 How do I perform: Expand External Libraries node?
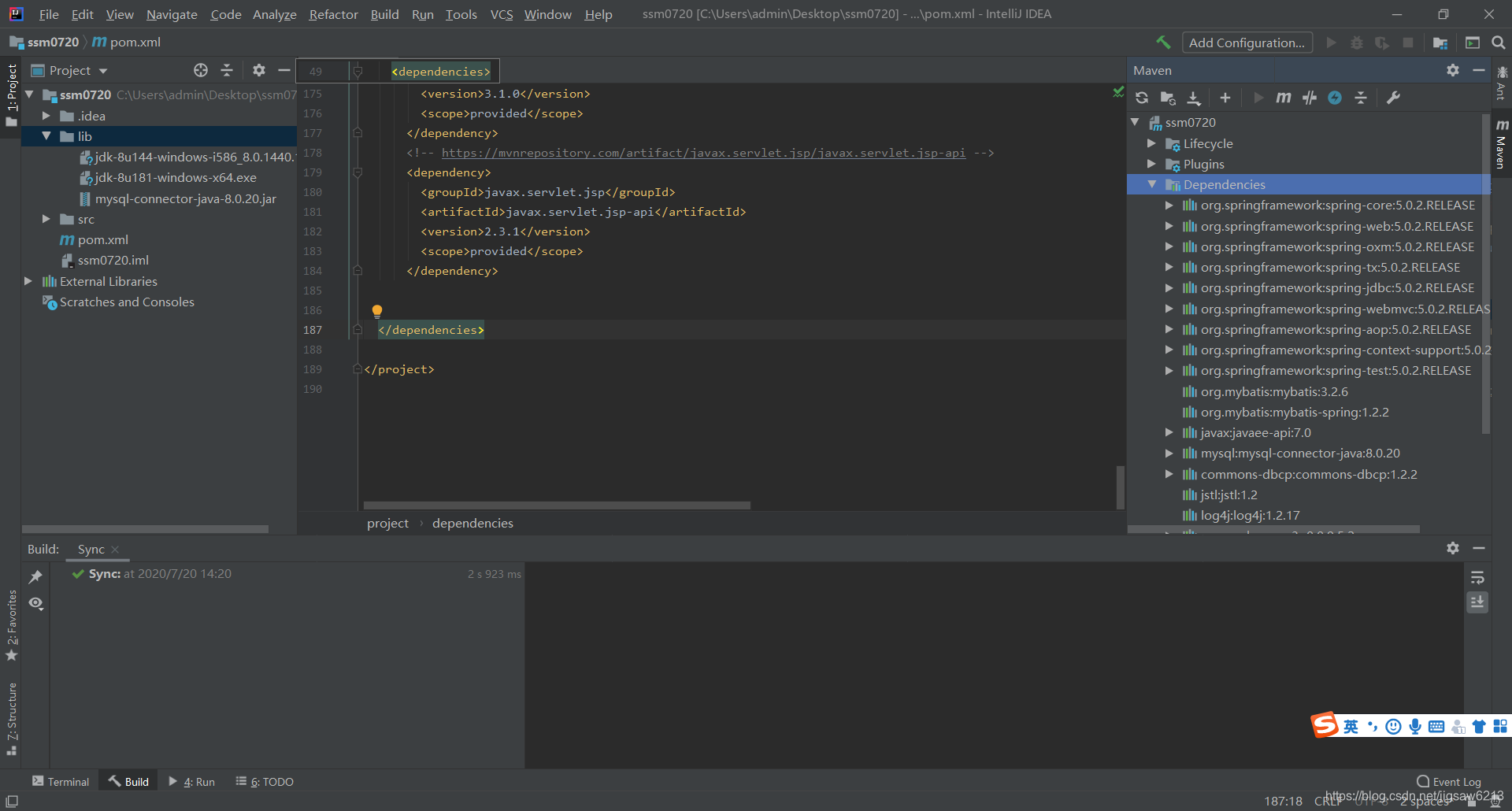tap(28, 281)
